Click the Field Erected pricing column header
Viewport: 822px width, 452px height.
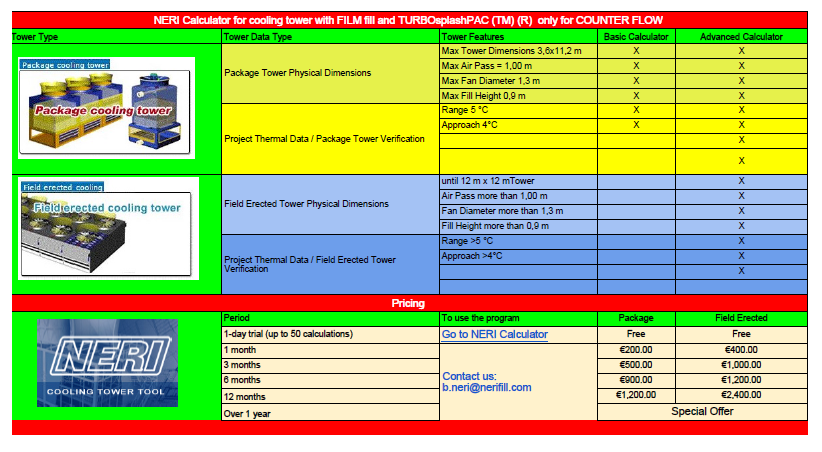pos(741,318)
